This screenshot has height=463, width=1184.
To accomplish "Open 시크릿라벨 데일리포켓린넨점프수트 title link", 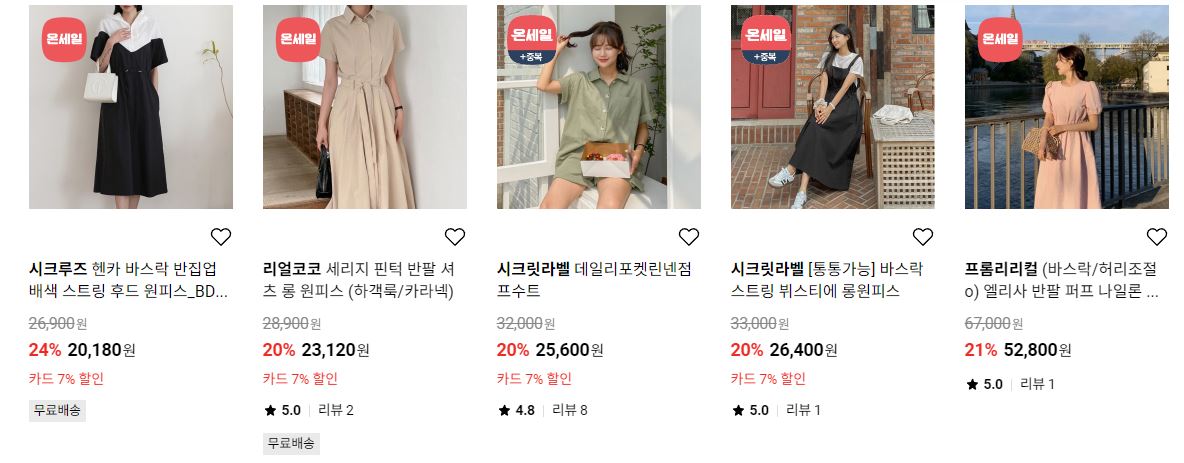I will click(x=594, y=280).
